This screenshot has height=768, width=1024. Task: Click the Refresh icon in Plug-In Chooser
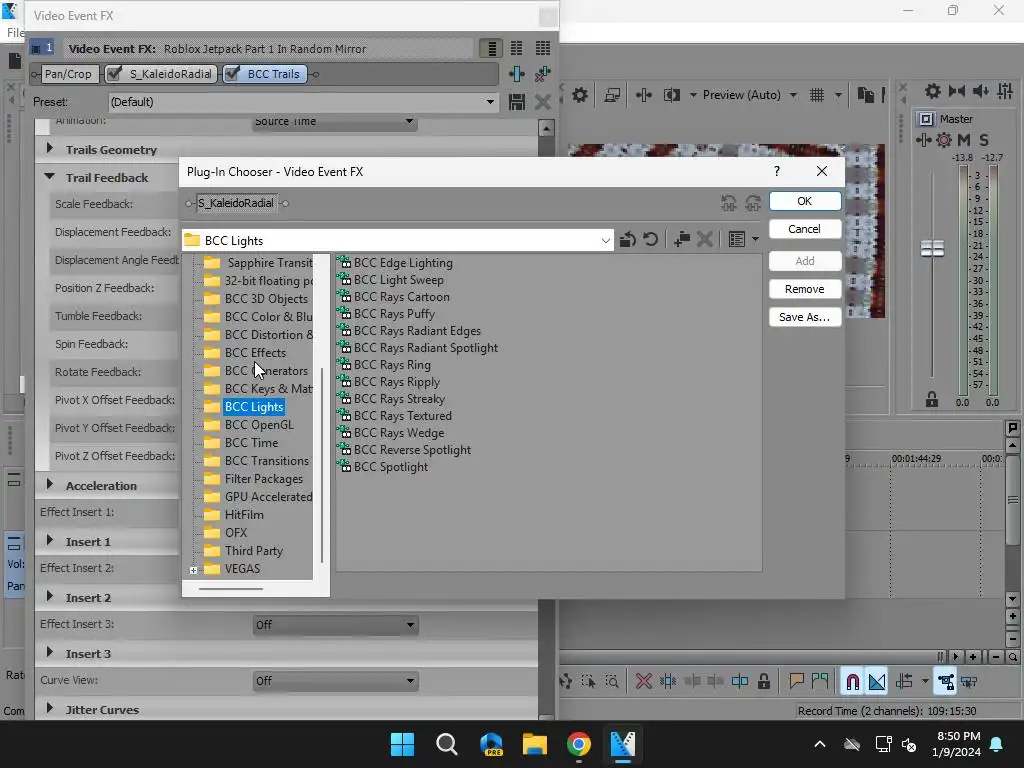[650, 240]
